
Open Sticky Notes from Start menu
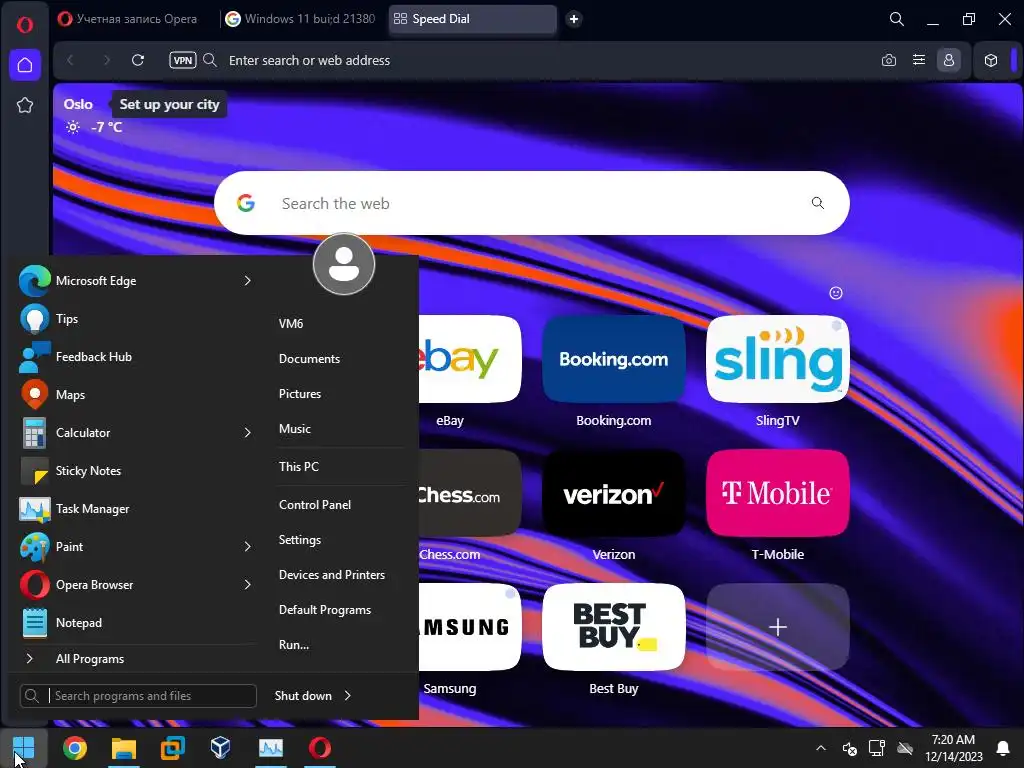[x=136, y=471]
